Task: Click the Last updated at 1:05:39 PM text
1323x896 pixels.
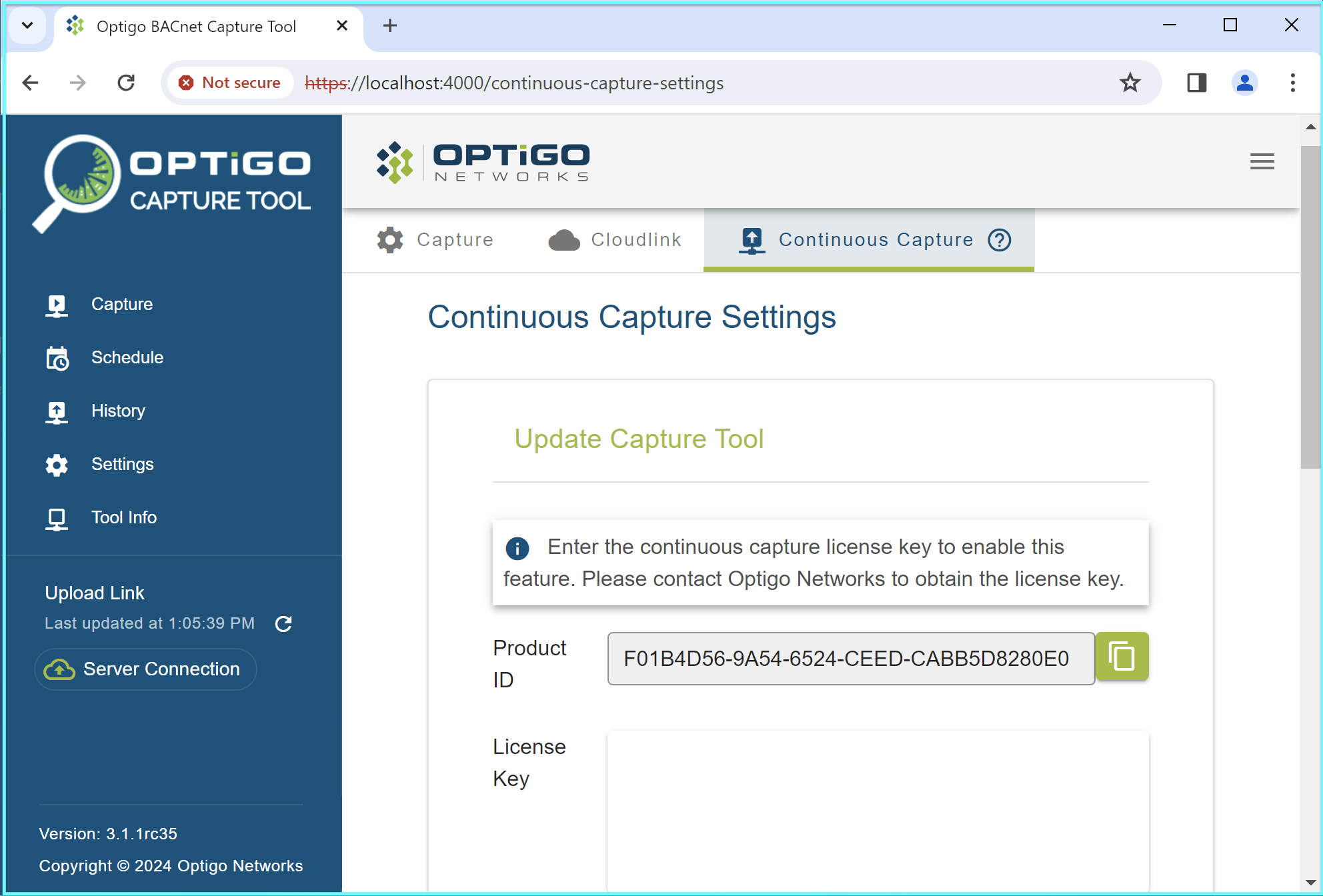Action: pos(149,623)
